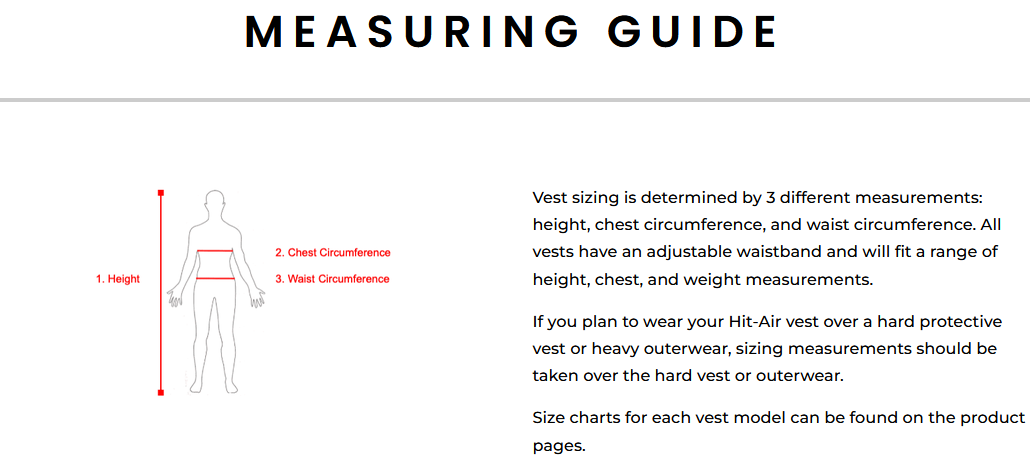Click the Measuring Guide heading

[511, 31]
